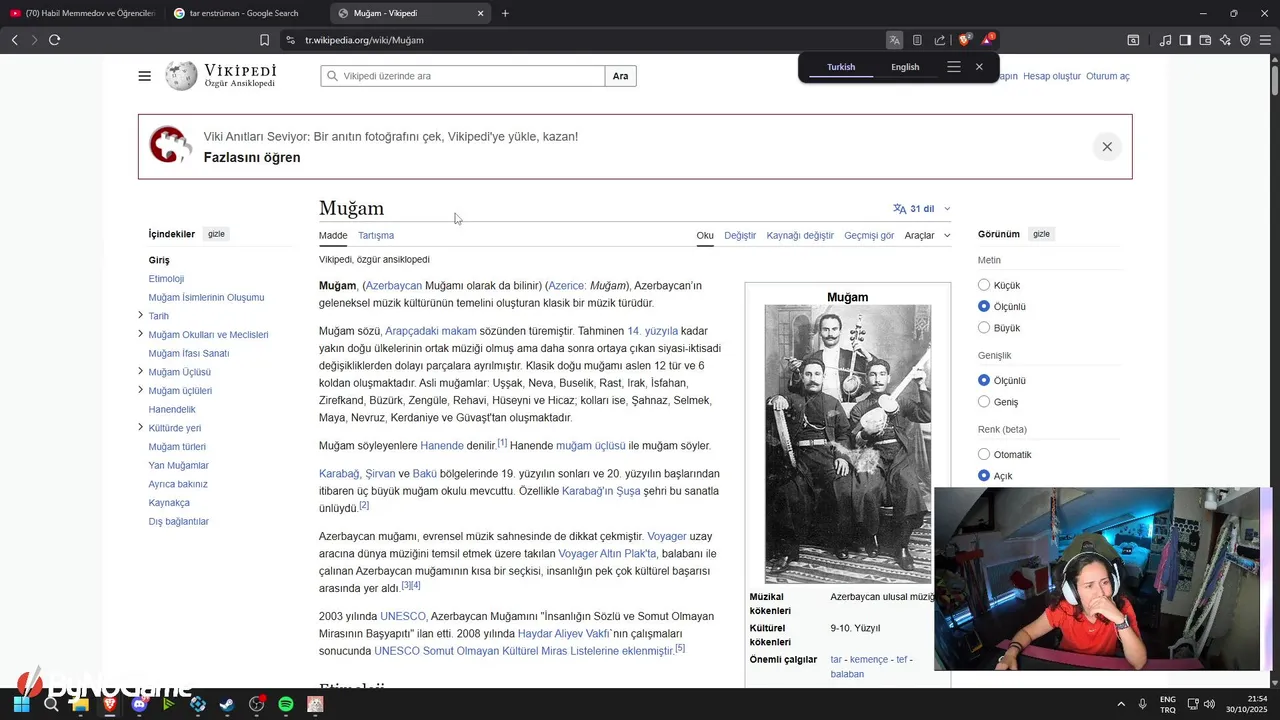Expand Muğam Okulları ve Meclisleri section
Viewport: 1280px width, 720px height.
click(x=140, y=334)
